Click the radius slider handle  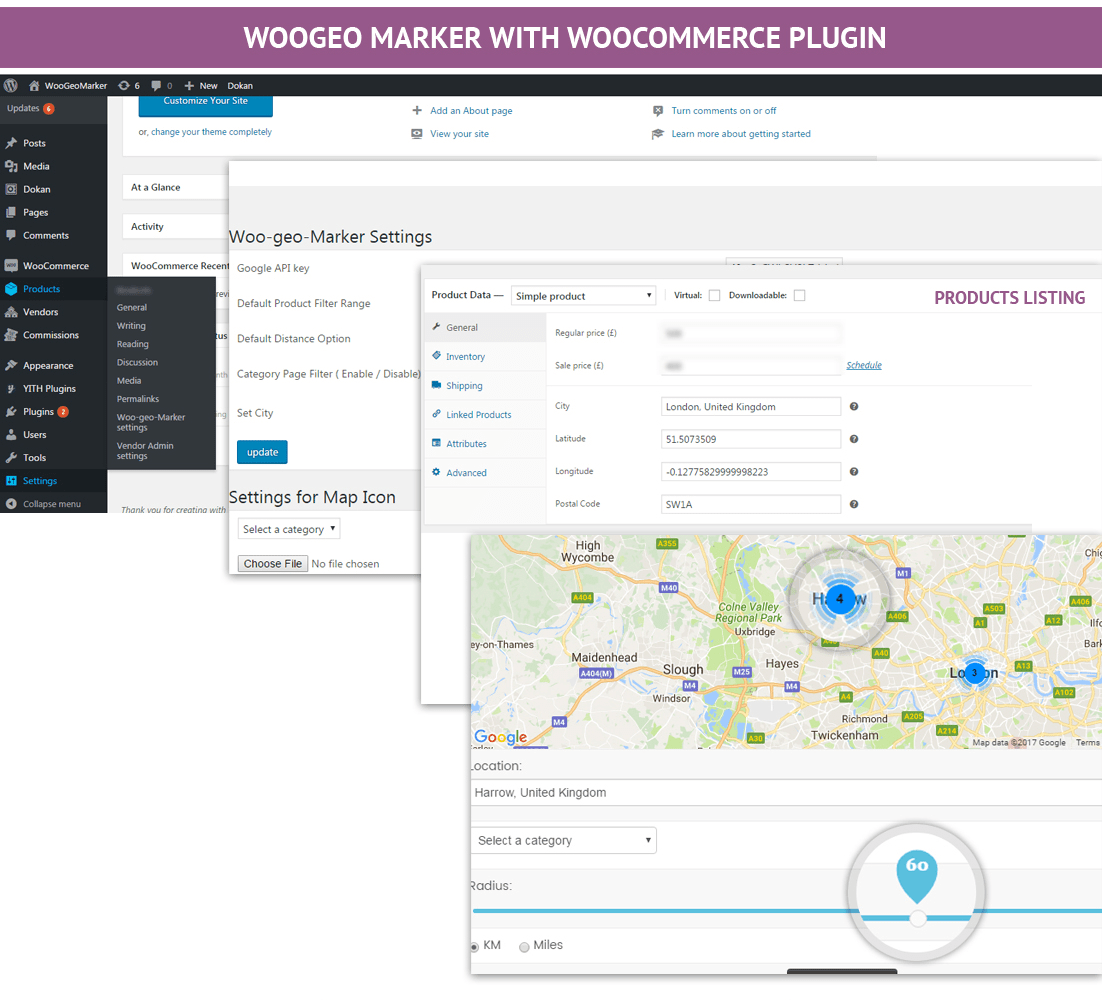(x=918, y=918)
